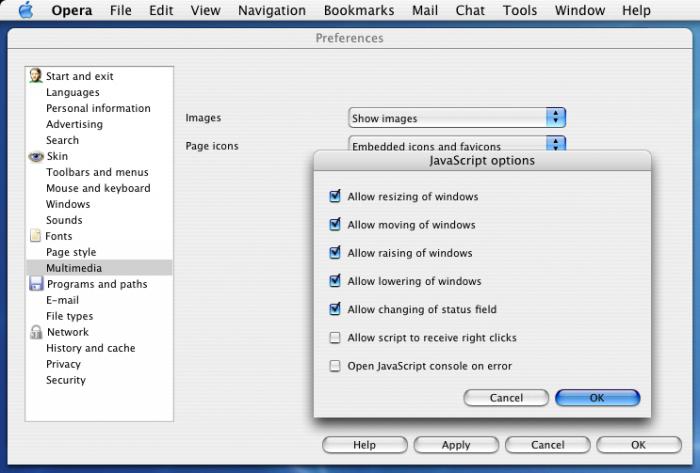
Task: Click the eye icon beside Skin
Action: (x=36, y=157)
